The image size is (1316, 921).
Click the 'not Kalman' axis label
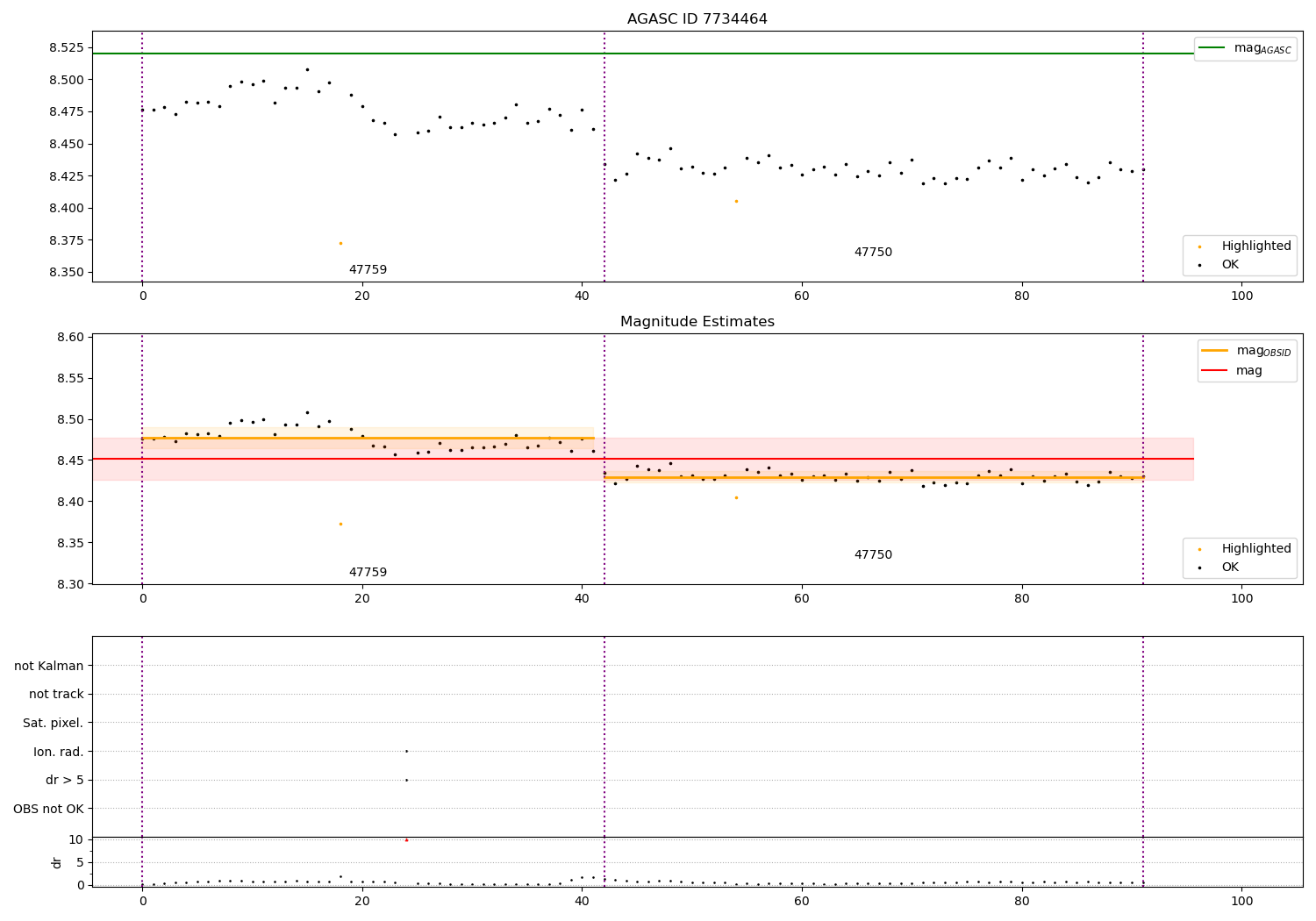(x=49, y=666)
